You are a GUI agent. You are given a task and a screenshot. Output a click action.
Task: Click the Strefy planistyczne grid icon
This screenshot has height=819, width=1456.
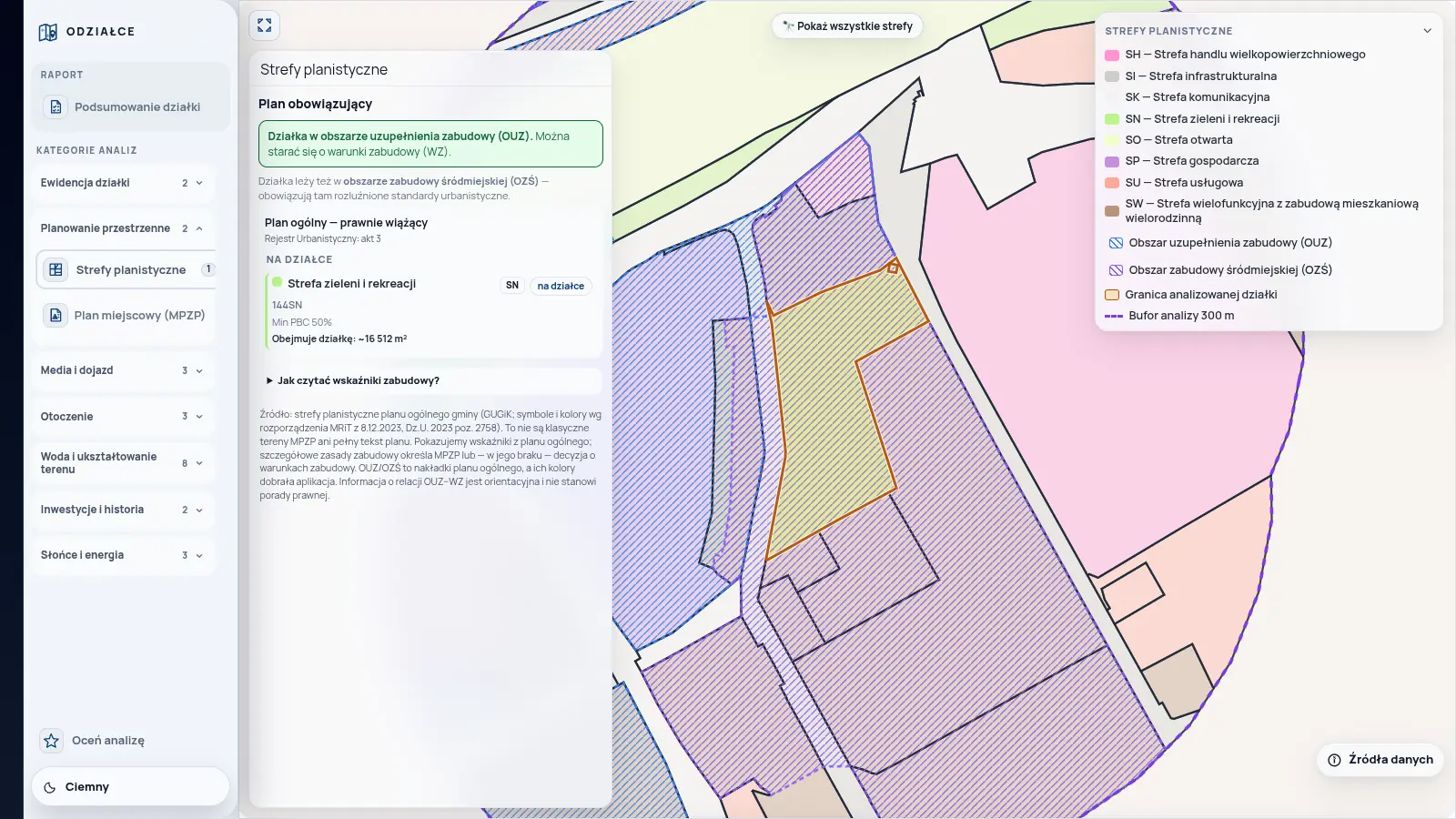[x=56, y=269]
